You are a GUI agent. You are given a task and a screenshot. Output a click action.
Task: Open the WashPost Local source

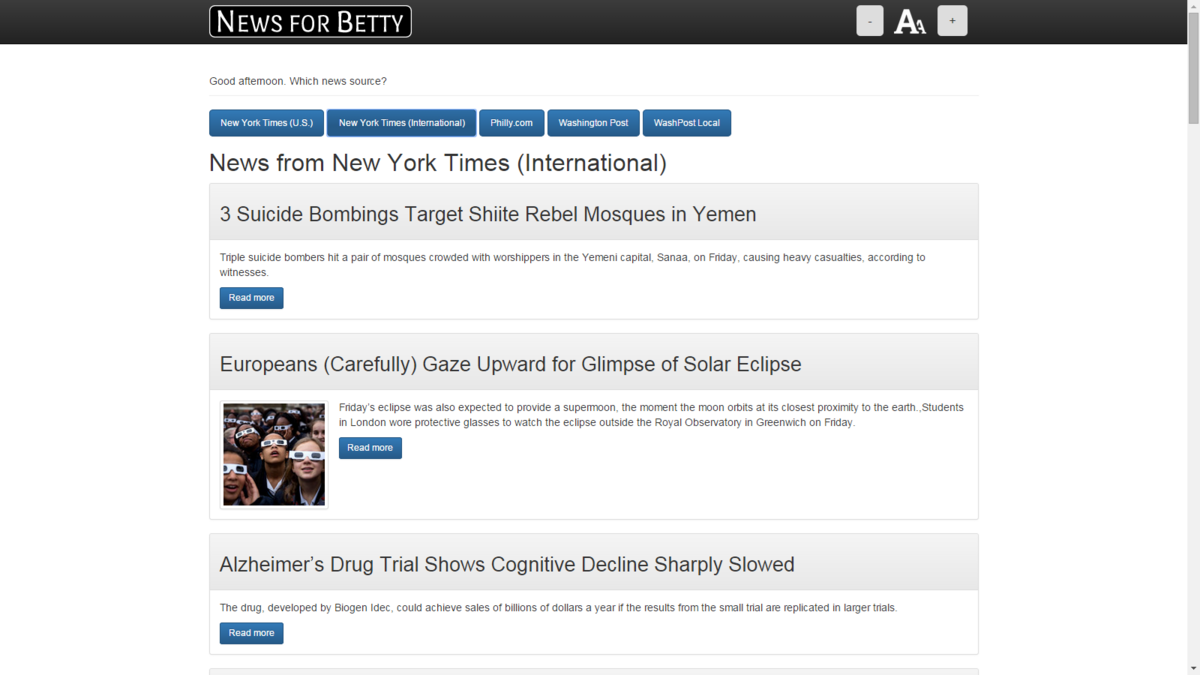[x=687, y=123]
